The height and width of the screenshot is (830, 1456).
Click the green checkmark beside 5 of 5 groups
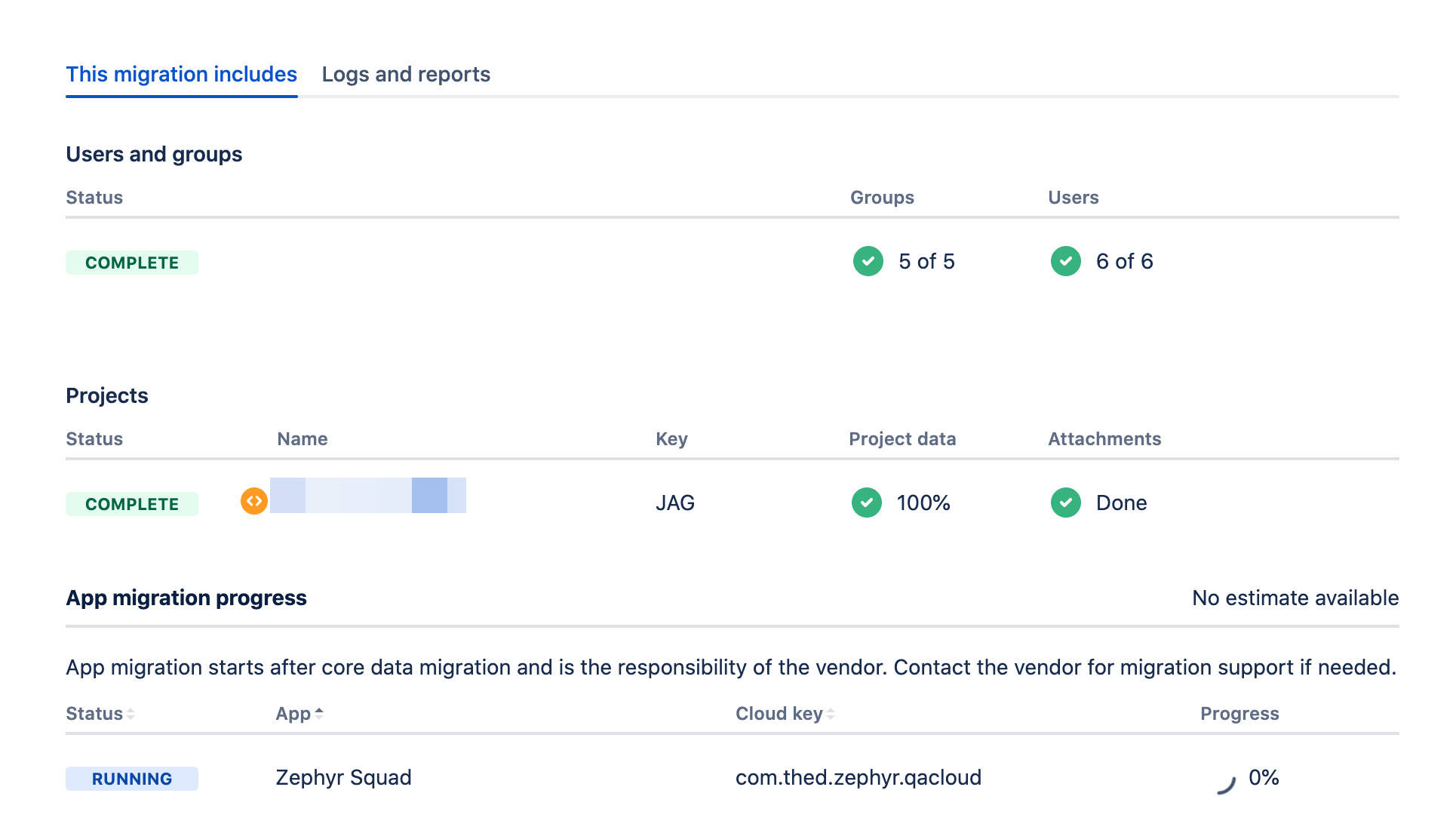868,261
